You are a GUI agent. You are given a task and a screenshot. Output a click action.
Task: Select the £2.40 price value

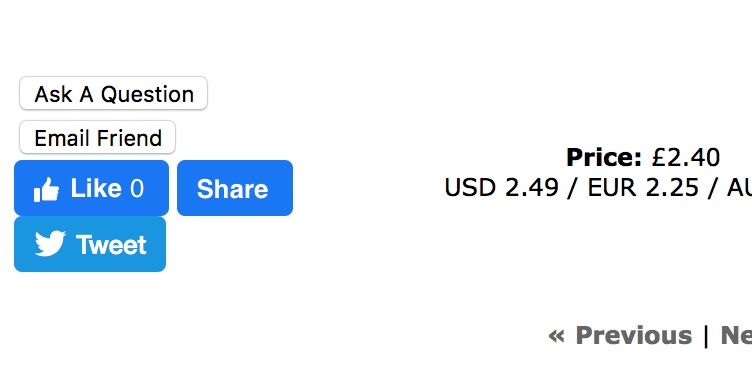(x=686, y=157)
